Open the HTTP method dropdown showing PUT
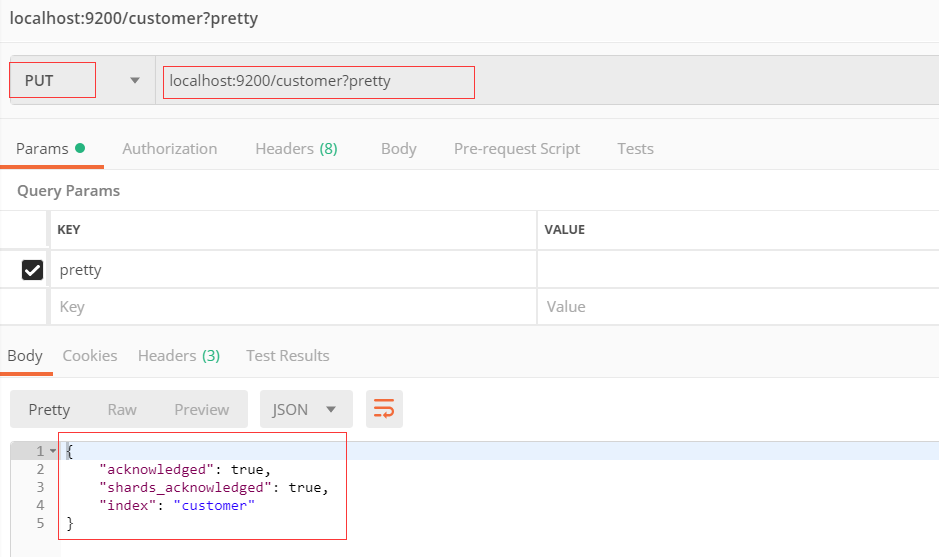Image resolution: width=939 pixels, height=557 pixels. (x=81, y=80)
